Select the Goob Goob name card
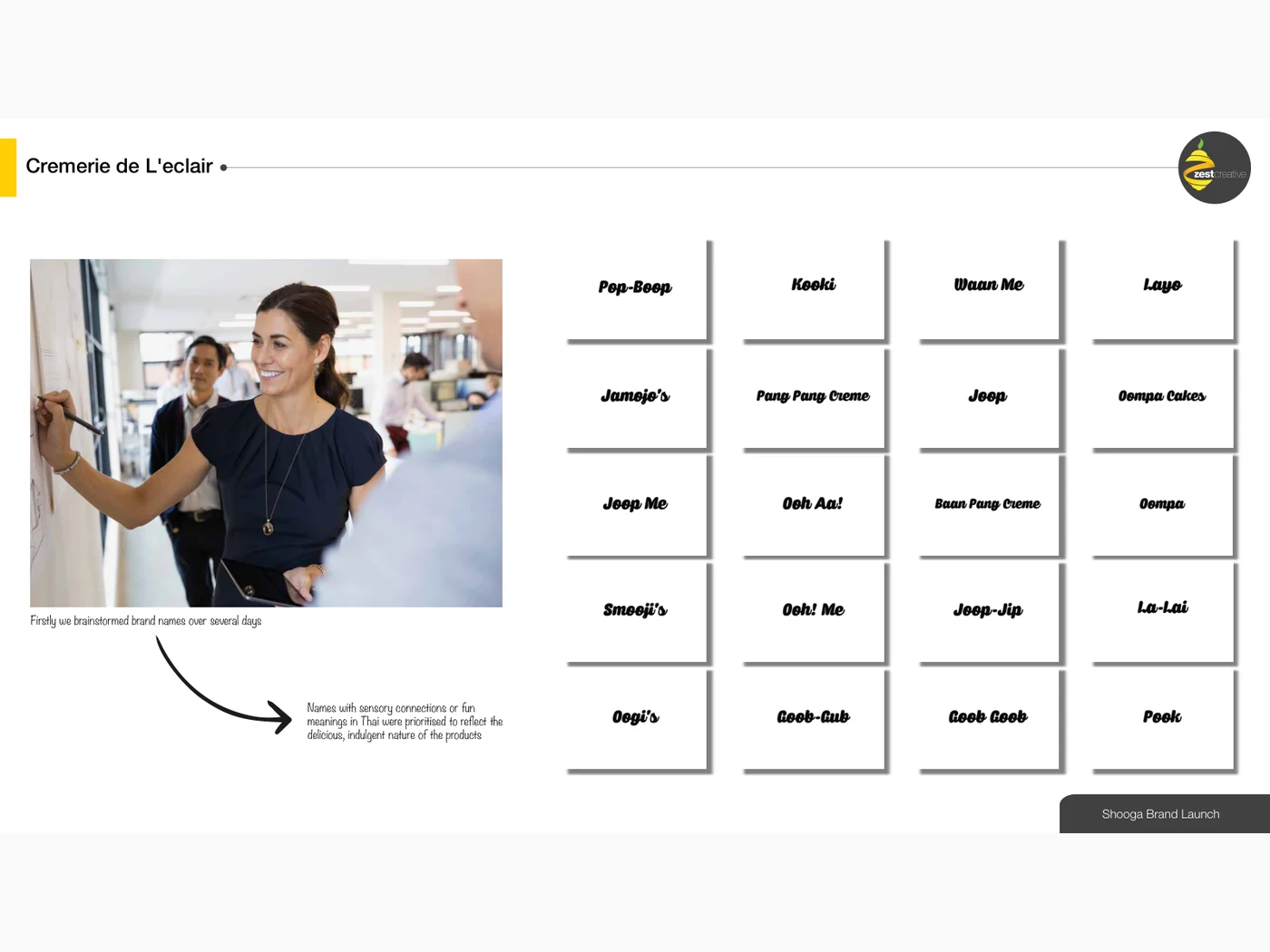Screen dimensions: 1270x952 point(990,720)
